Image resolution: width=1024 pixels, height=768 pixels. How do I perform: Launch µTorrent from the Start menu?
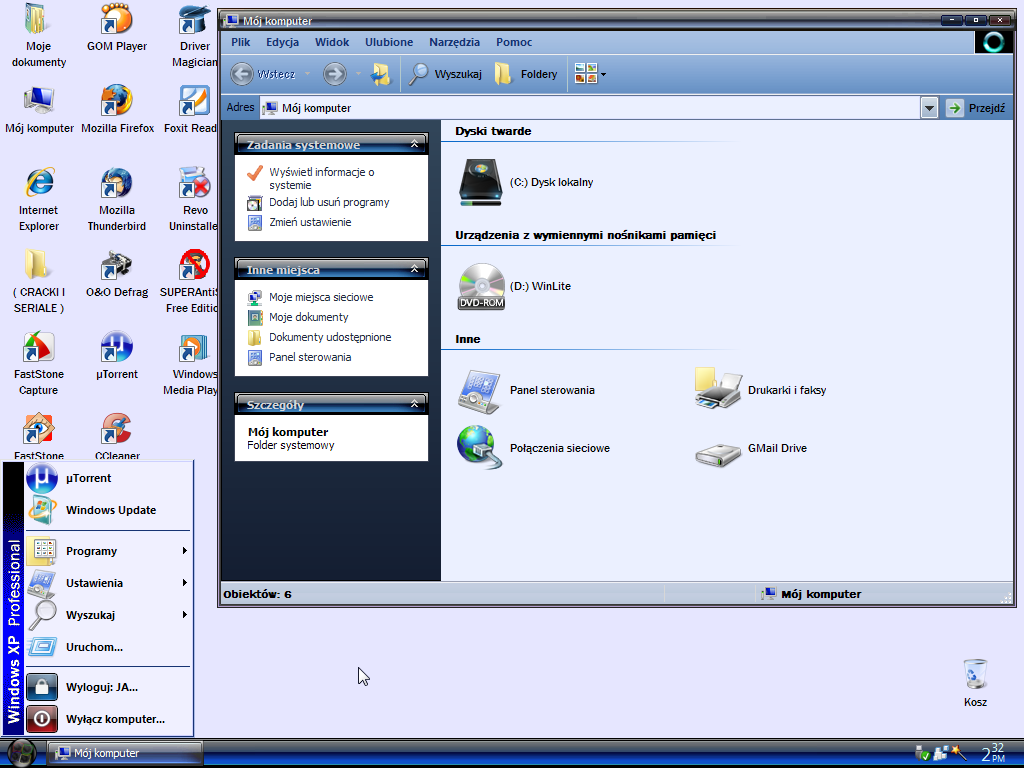coord(108,478)
